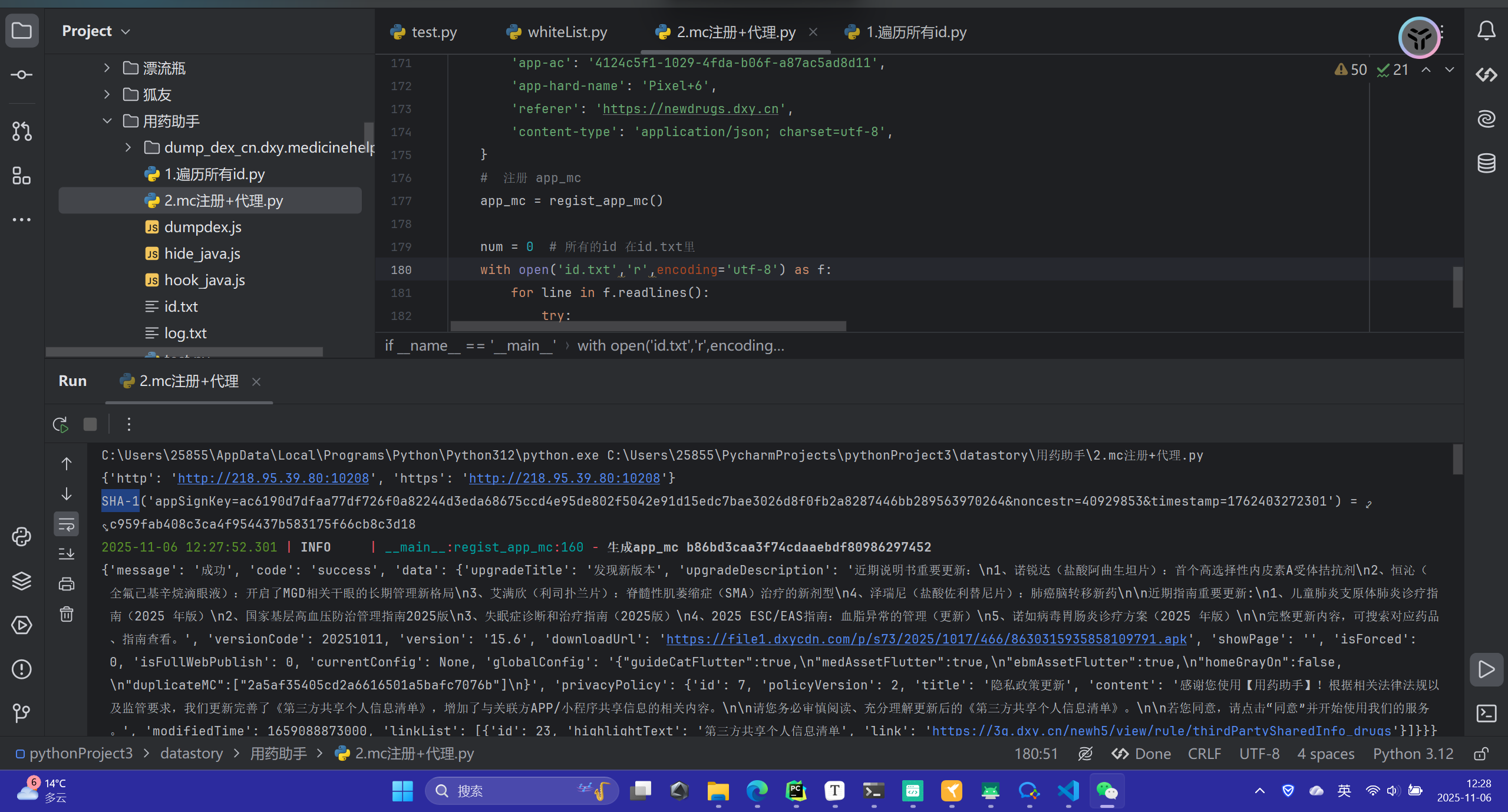Open the Python Console tool window
This screenshot has width=1508, height=812.
(22, 537)
